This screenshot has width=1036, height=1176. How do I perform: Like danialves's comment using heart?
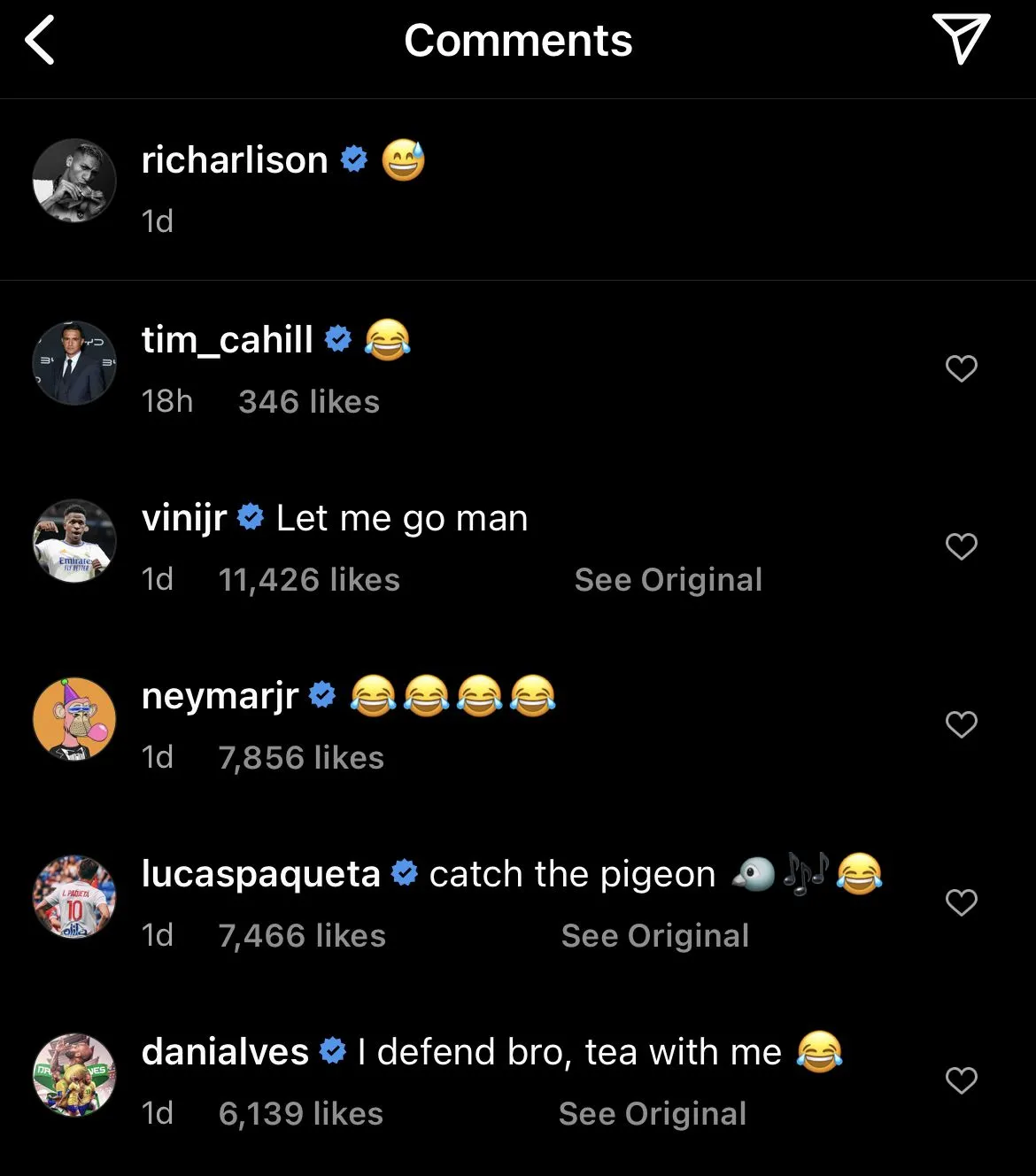pyautogui.click(x=961, y=1080)
